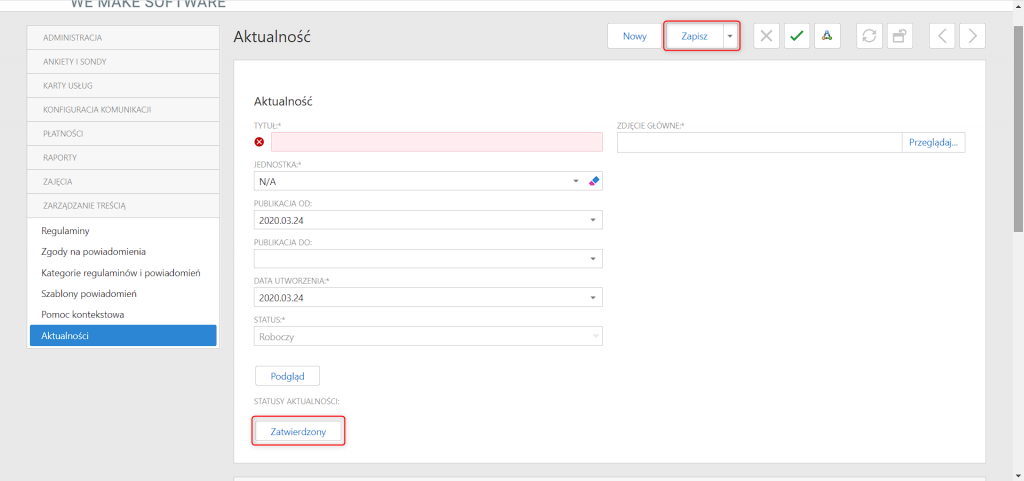Click the grey X cancel icon in toolbar
Screen dimensions: 1024x481
tap(767, 37)
